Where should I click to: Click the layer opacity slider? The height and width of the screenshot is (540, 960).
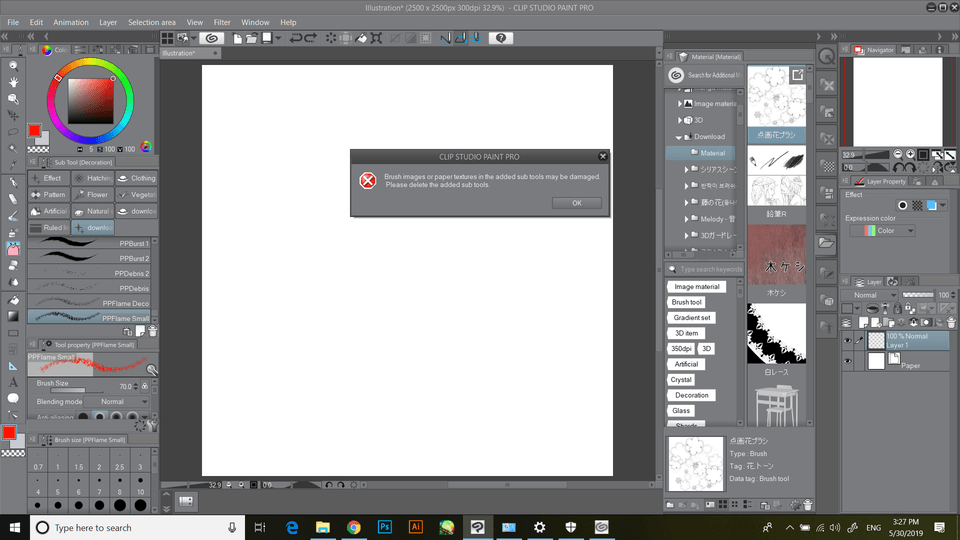point(918,295)
